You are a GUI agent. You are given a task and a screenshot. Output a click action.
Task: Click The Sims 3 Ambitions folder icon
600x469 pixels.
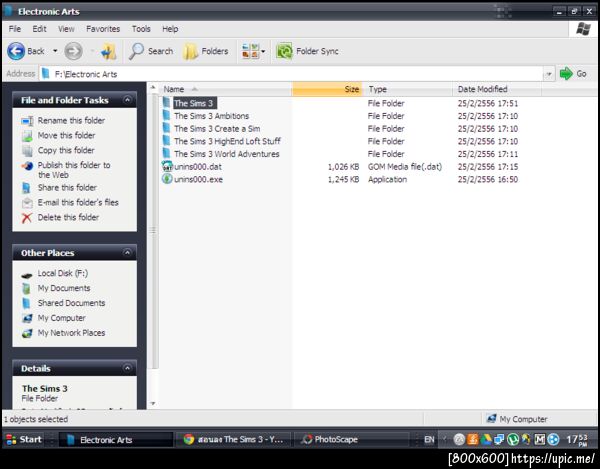click(166, 116)
